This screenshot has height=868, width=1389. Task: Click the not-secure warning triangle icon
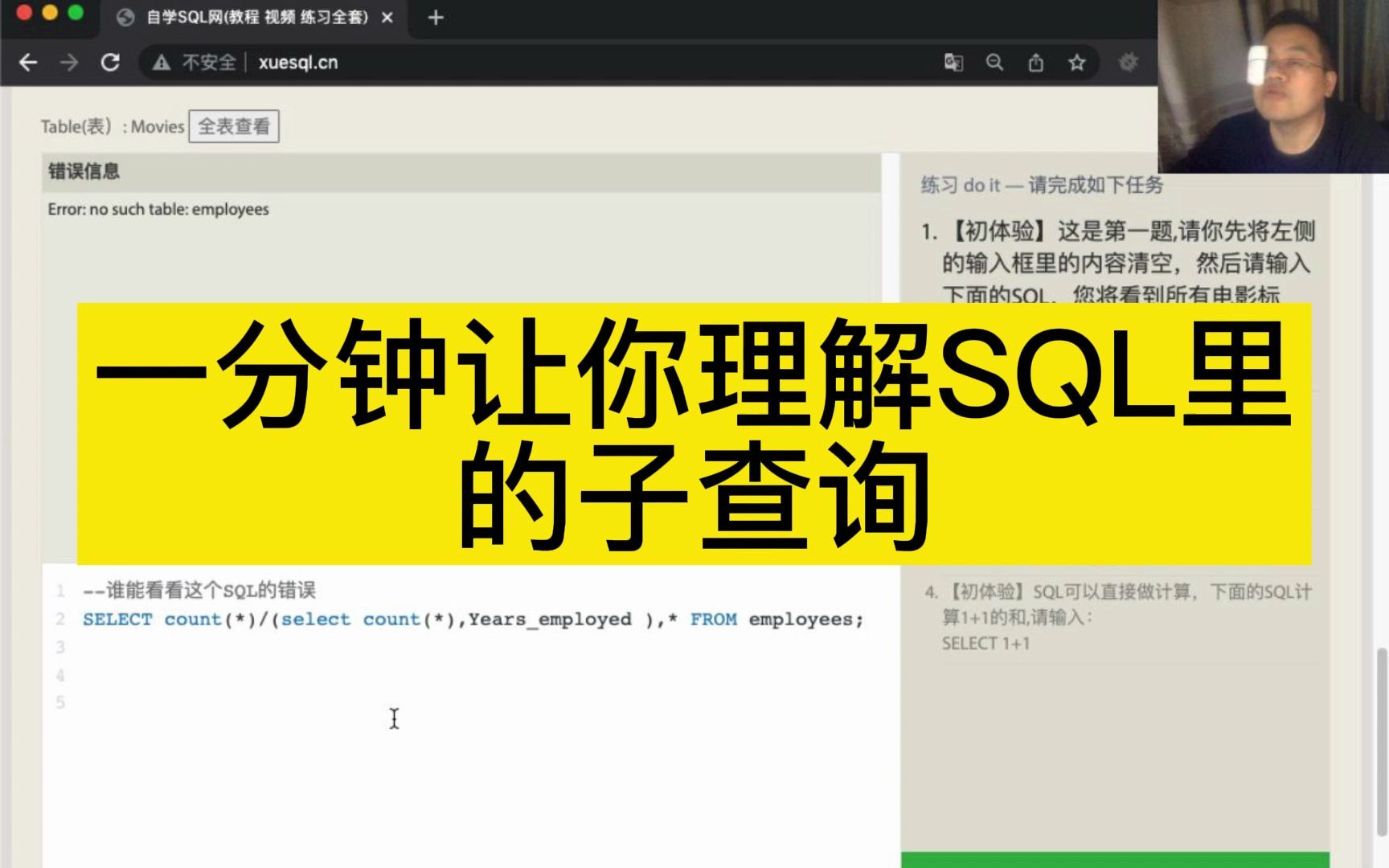[162, 63]
